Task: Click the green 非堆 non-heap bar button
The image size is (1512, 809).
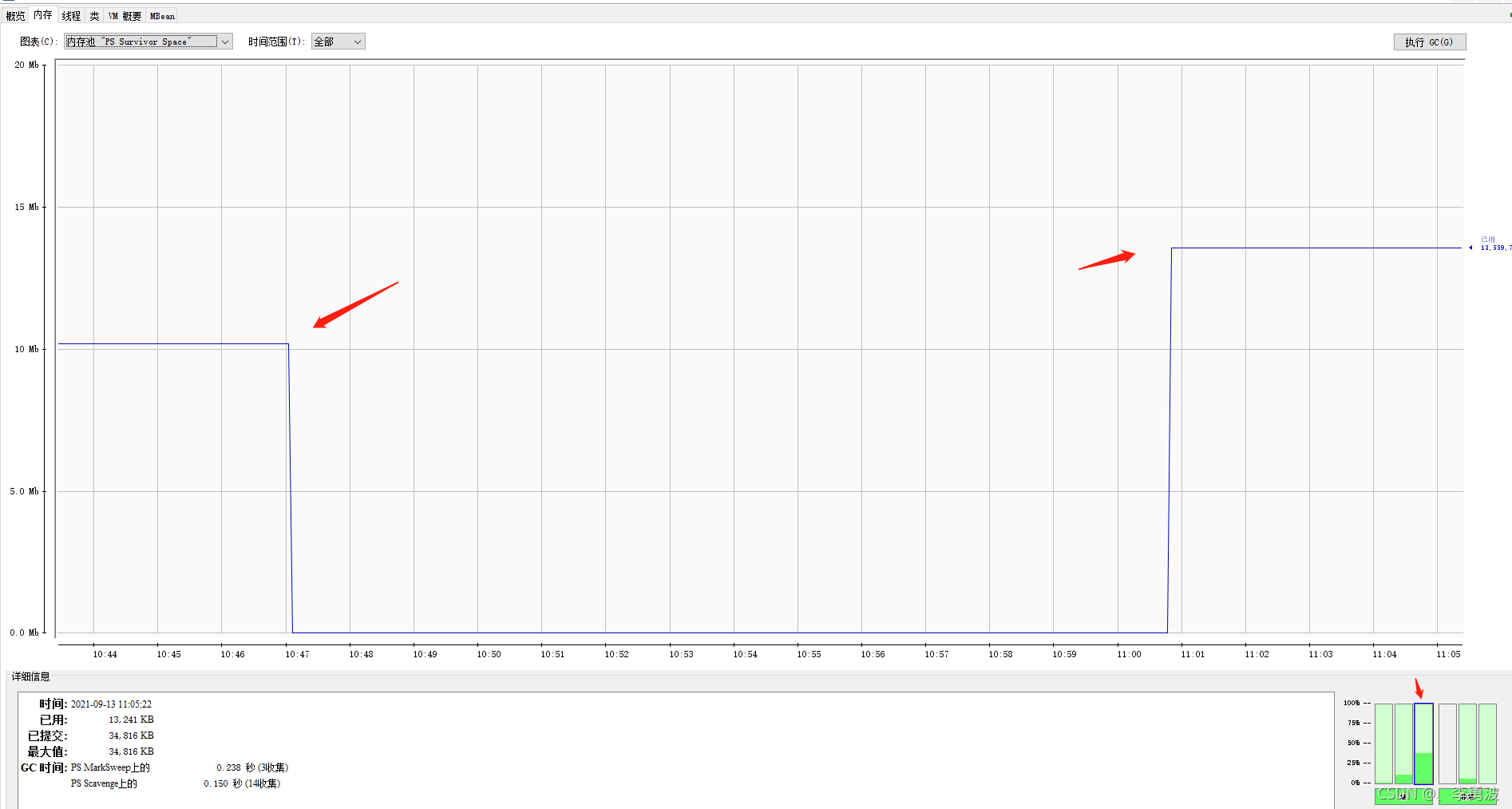Action: 1467,796
